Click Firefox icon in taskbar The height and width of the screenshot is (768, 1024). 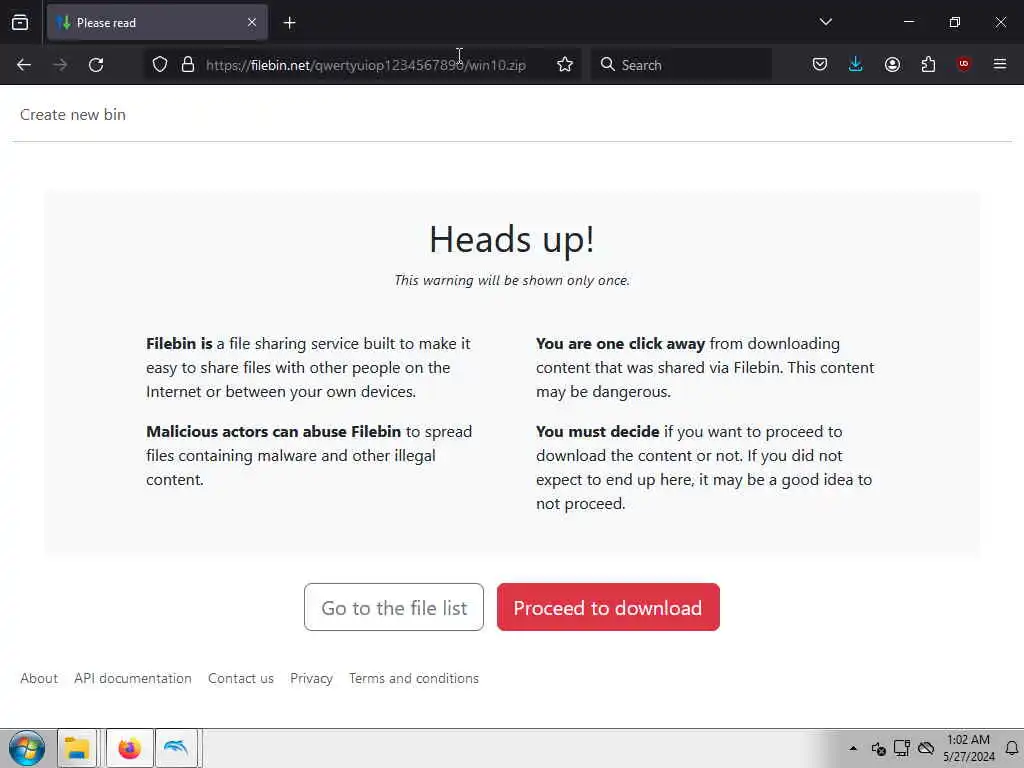pyautogui.click(x=129, y=748)
